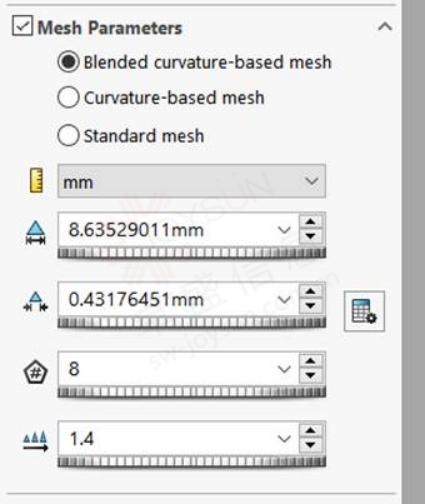
Task: Click the element size growth ratio icon
Action: pyautogui.click(x=36, y=441)
